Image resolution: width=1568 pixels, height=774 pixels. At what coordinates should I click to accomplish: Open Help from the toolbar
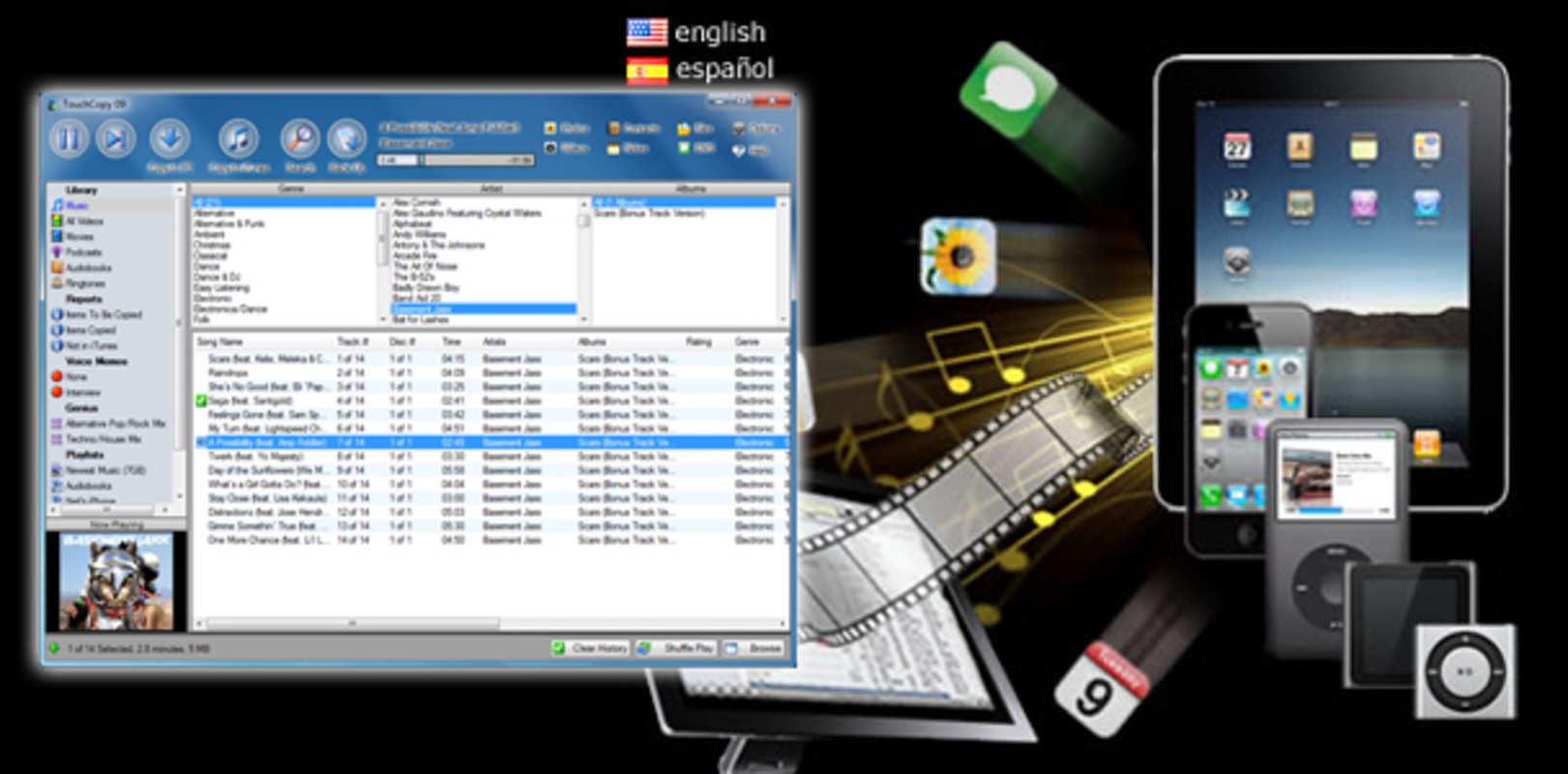[x=751, y=150]
